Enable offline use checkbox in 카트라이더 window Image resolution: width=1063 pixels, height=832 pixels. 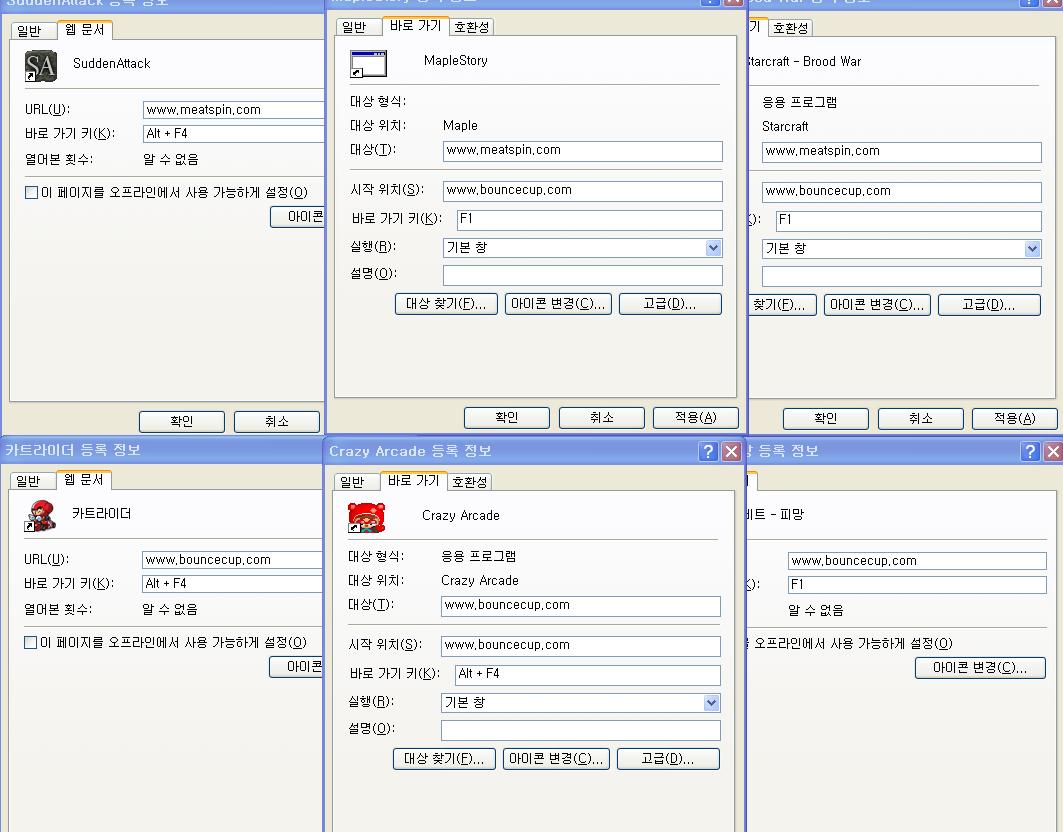point(31,642)
